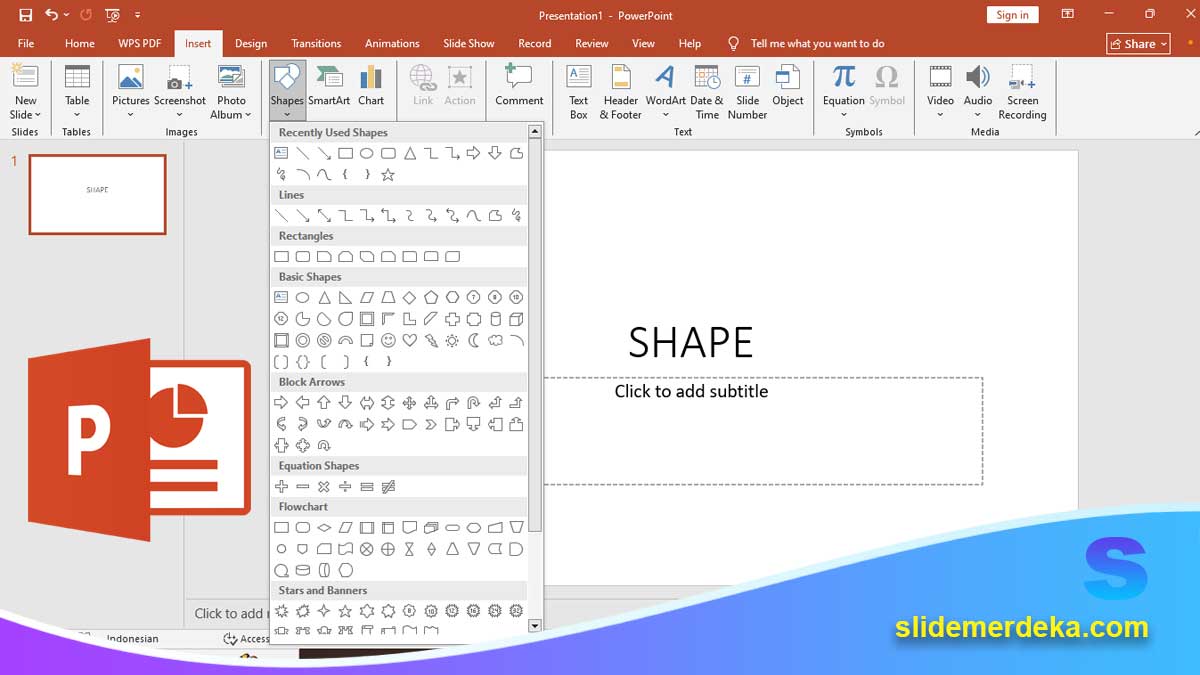This screenshot has height=675, width=1200.
Task: Click the Date & Time button
Action: click(x=707, y=92)
